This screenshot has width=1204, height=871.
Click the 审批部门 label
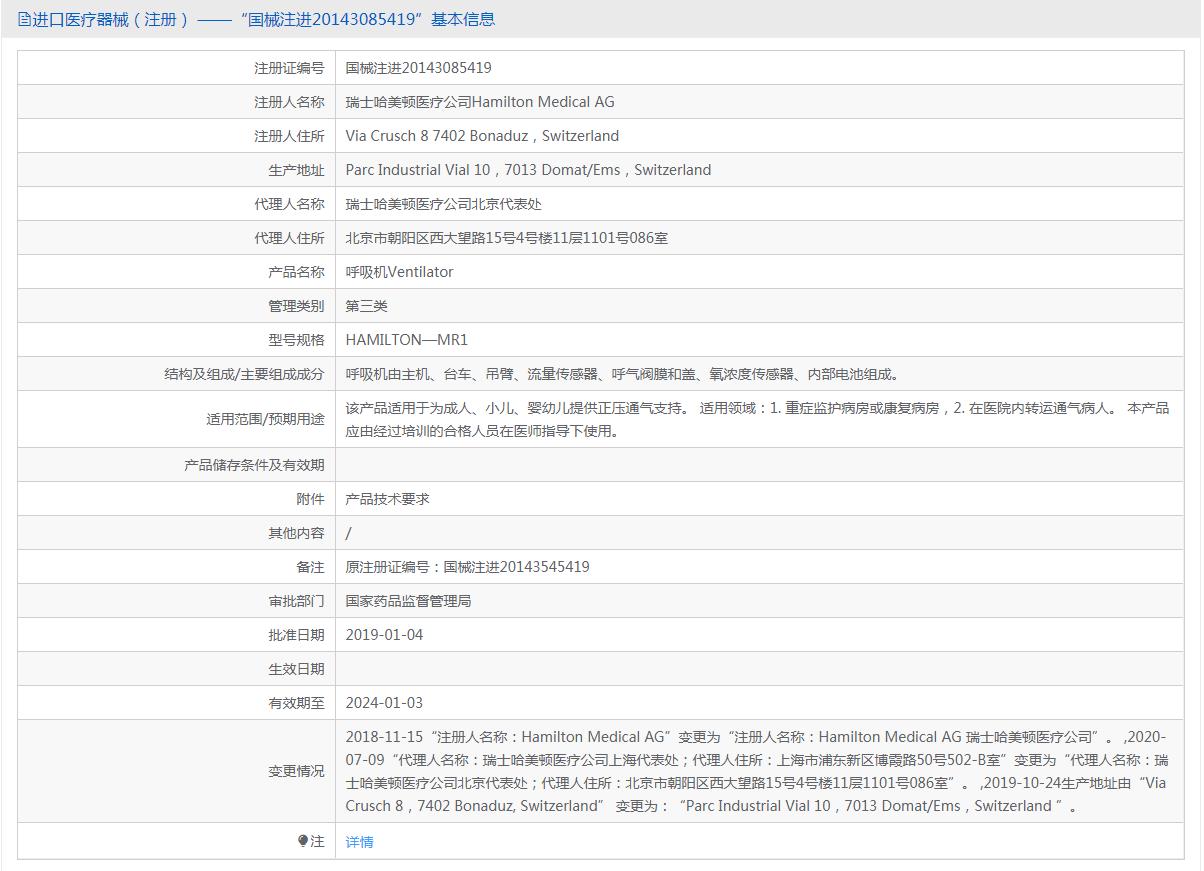pos(297,601)
